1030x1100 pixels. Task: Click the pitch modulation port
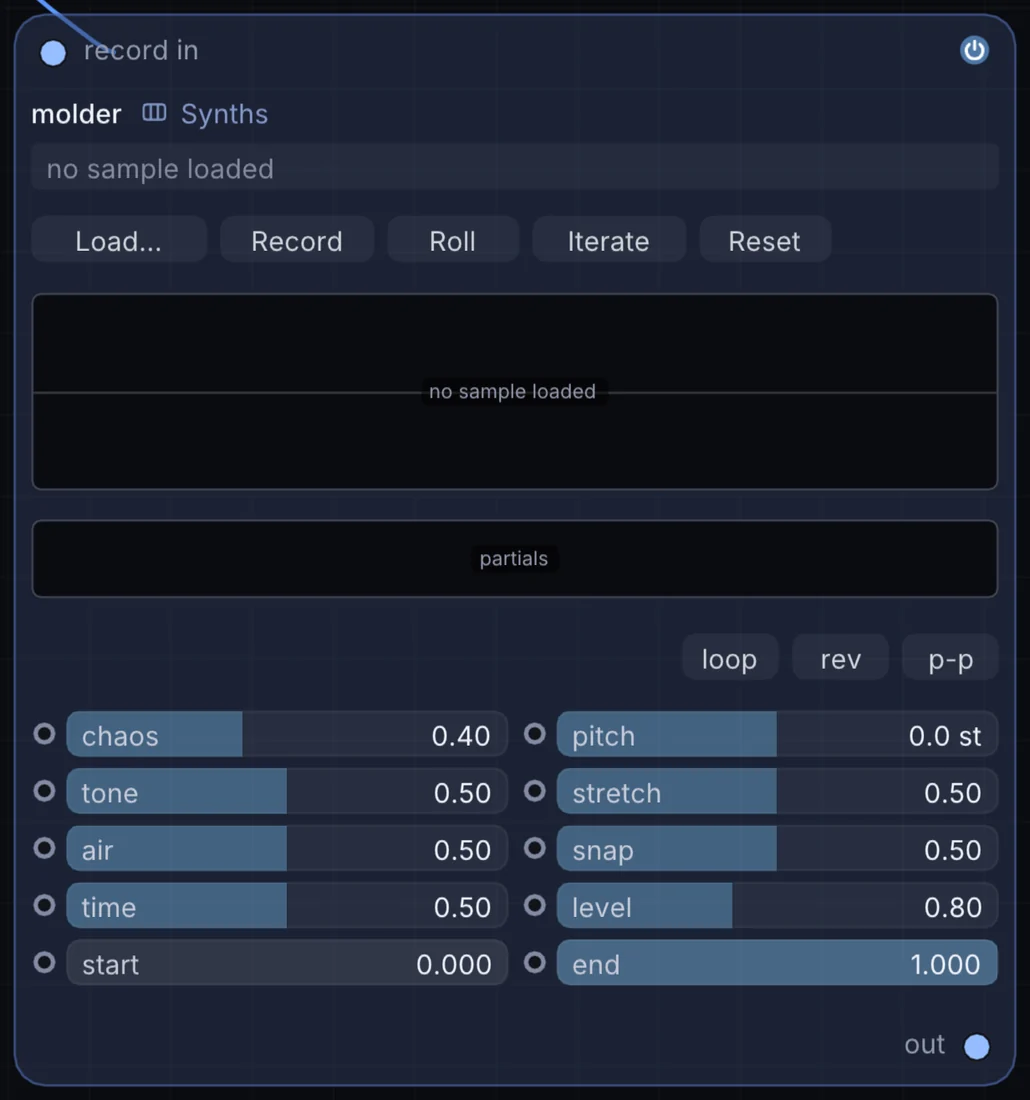[x=535, y=734]
